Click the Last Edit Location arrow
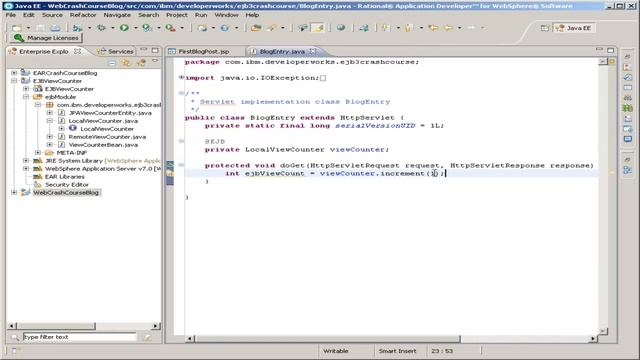640x360 pixels. pyautogui.click(x=433, y=28)
